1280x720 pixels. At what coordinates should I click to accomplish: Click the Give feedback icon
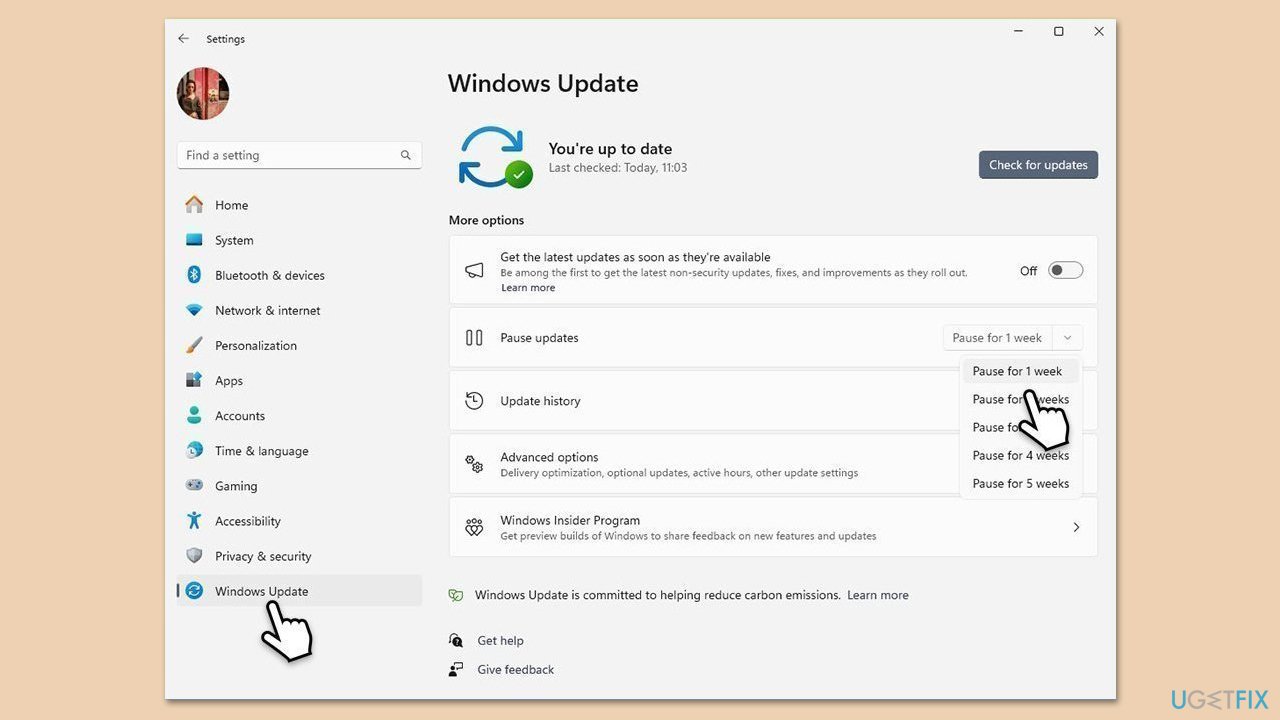(x=456, y=670)
